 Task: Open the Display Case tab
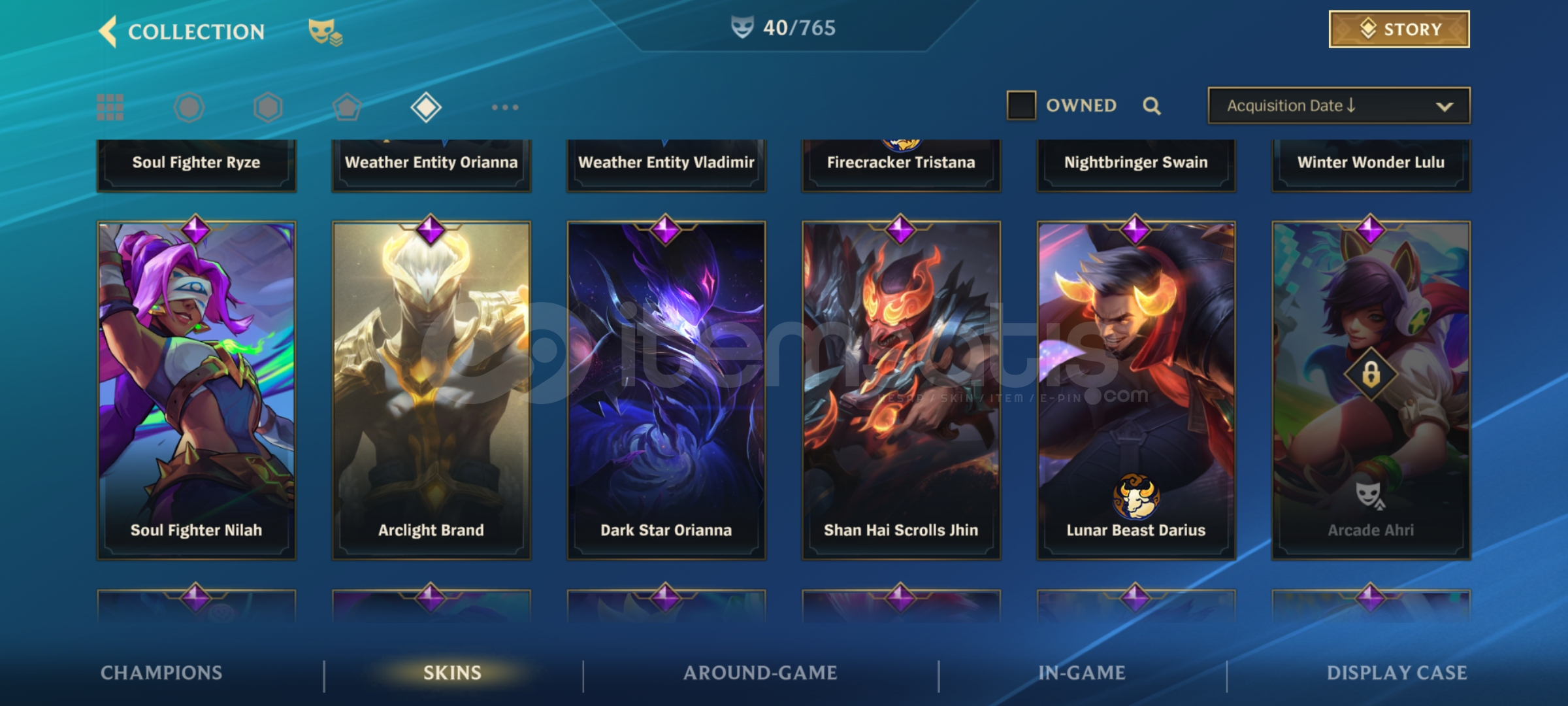[1397, 673]
